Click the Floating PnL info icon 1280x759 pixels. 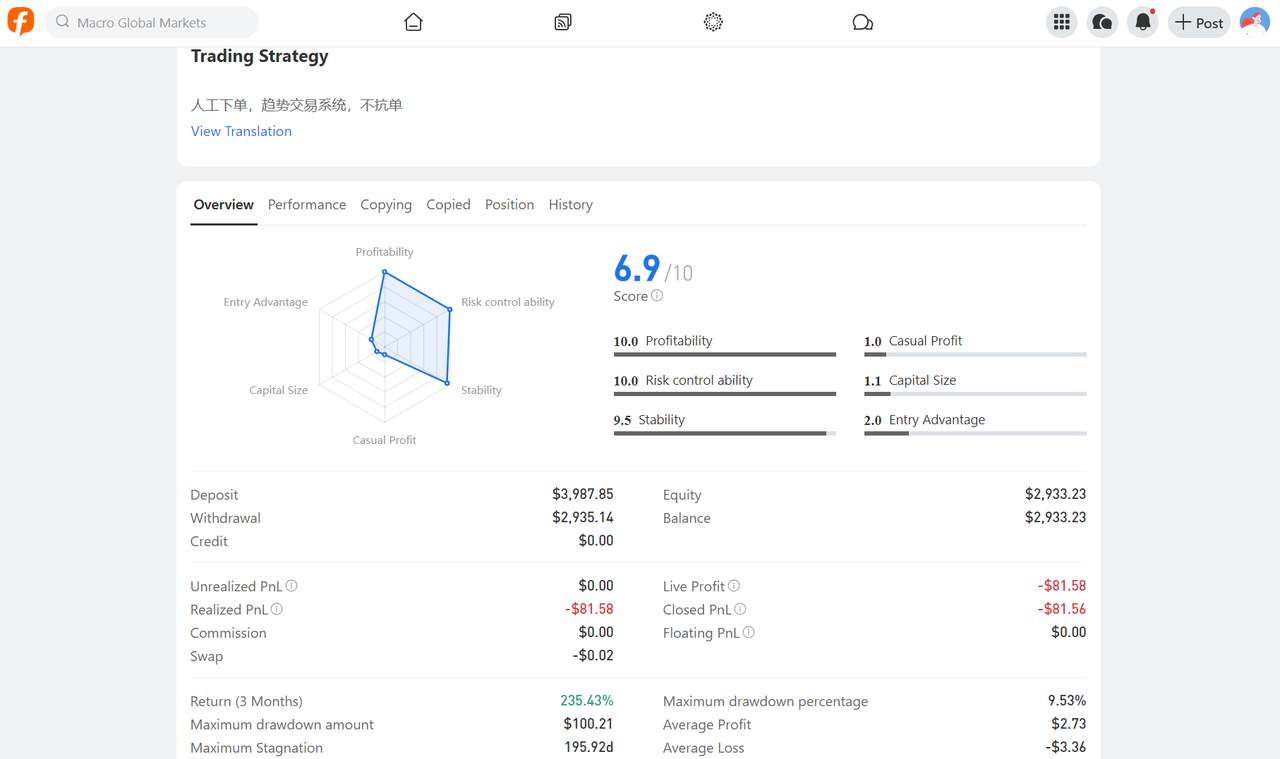748,632
